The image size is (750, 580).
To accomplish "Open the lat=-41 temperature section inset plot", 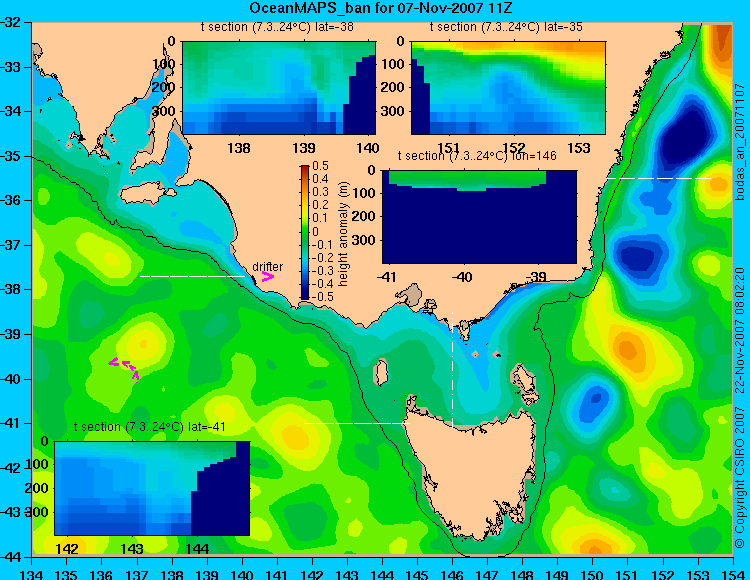I will click(152, 488).
